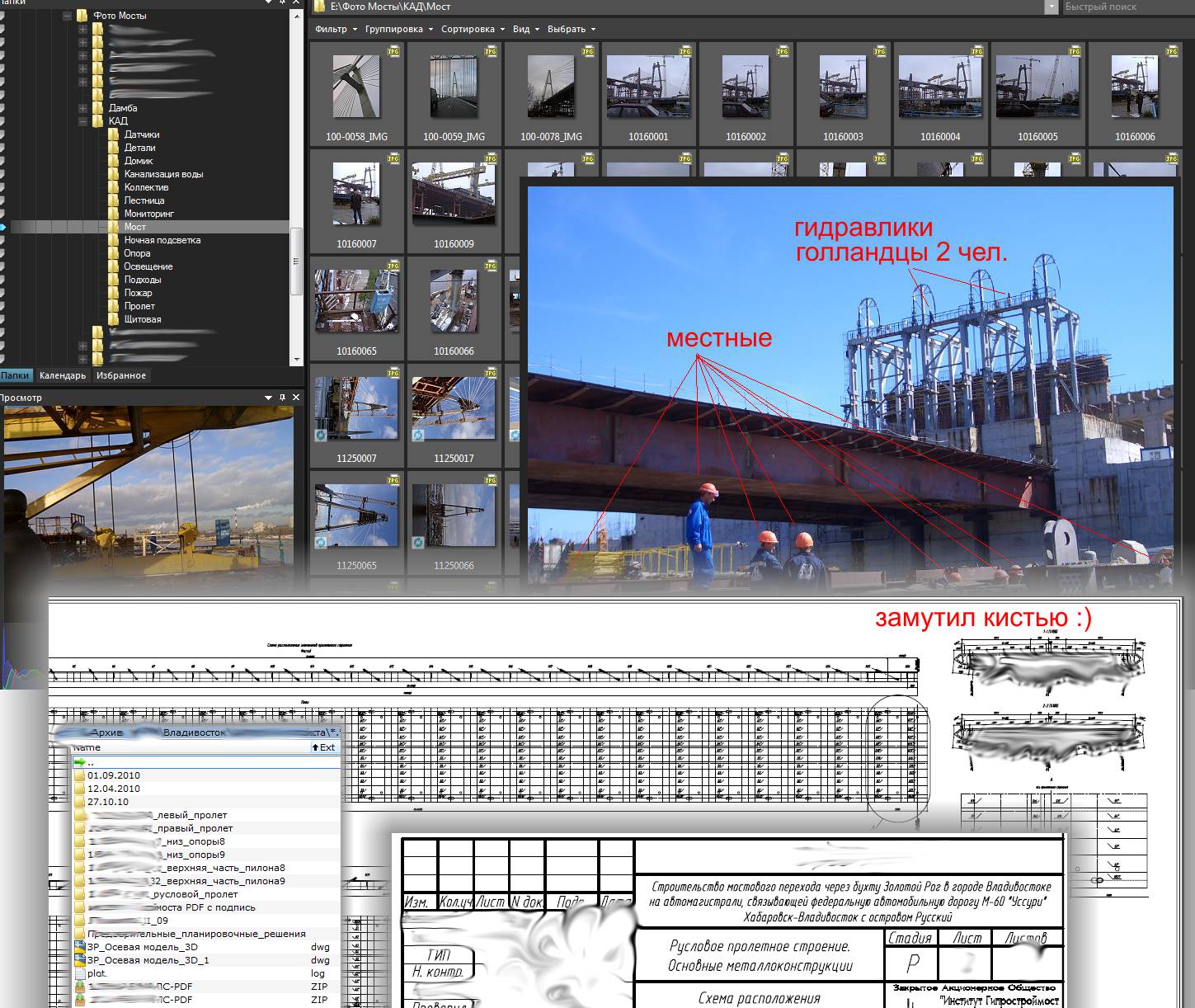Collapse the КАД folder tree node
This screenshot has width=1195, height=1008.
83,121
